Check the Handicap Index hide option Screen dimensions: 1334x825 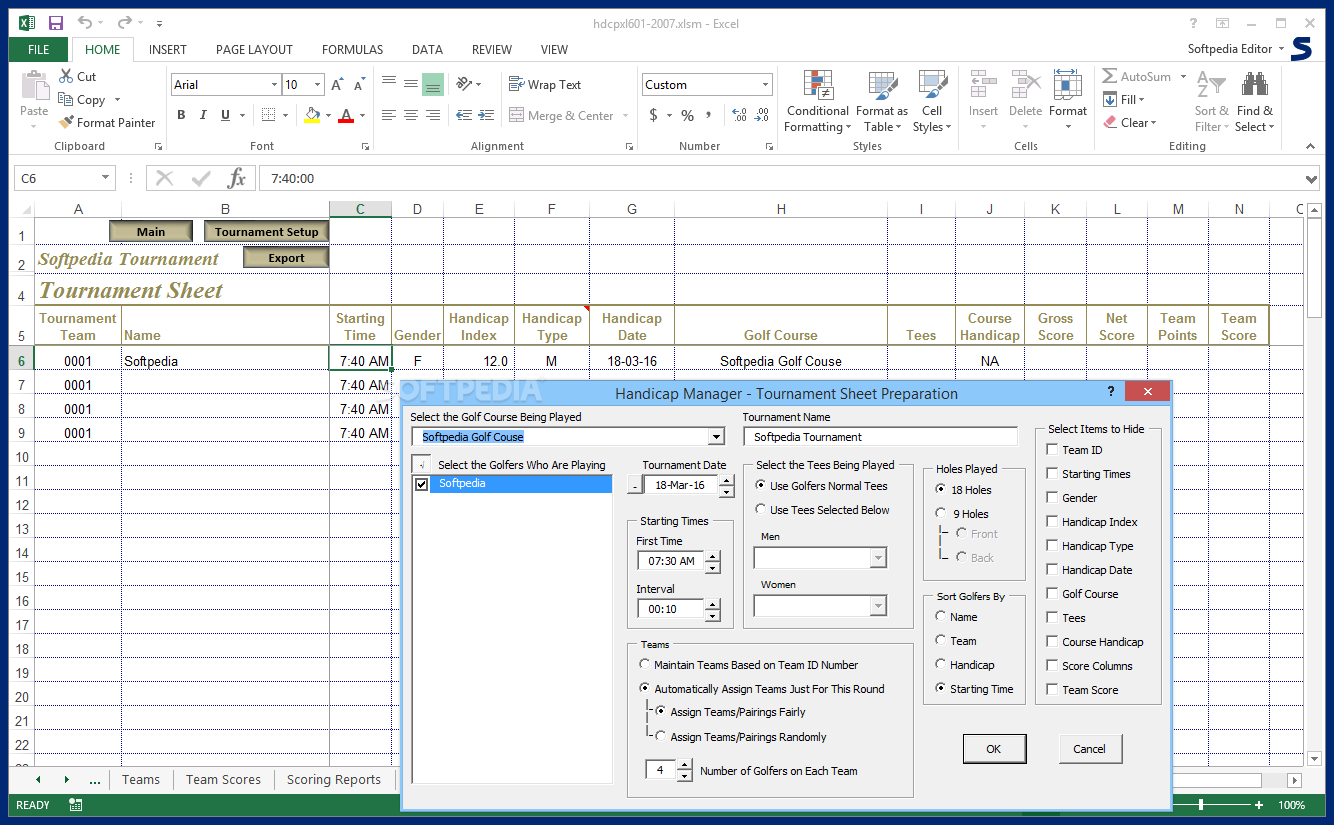[x=1052, y=522]
